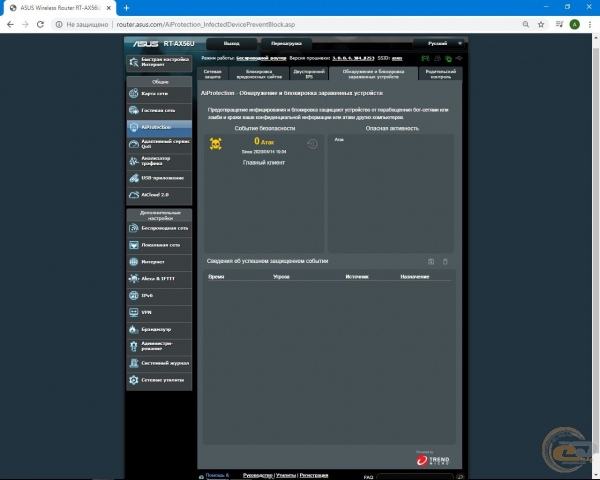Open a new browser tab
Screen dimensions: 600x480
(127, 8)
